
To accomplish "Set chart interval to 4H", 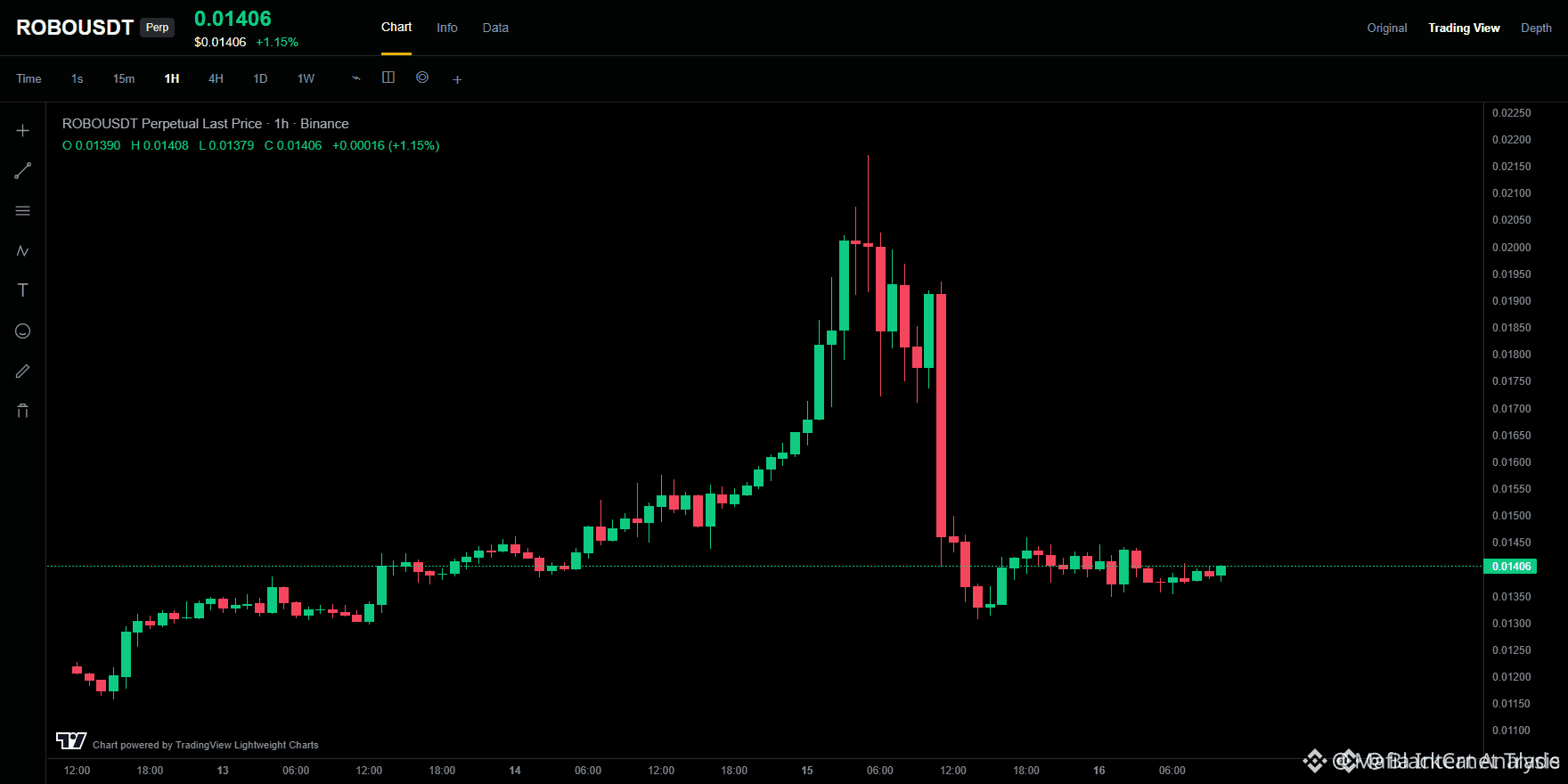I will (x=216, y=78).
